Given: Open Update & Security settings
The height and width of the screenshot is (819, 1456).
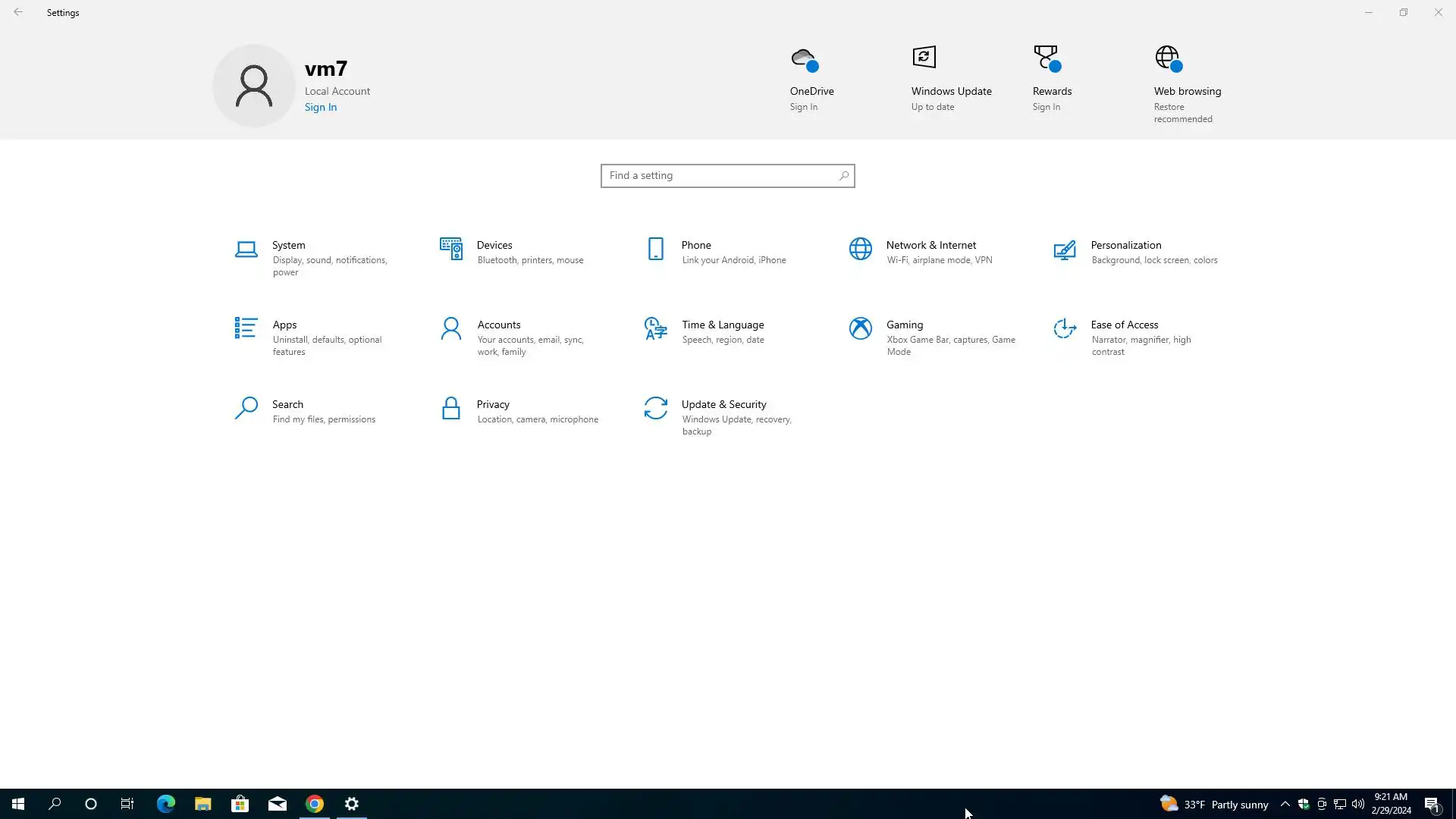Looking at the screenshot, I should pos(723,405).
